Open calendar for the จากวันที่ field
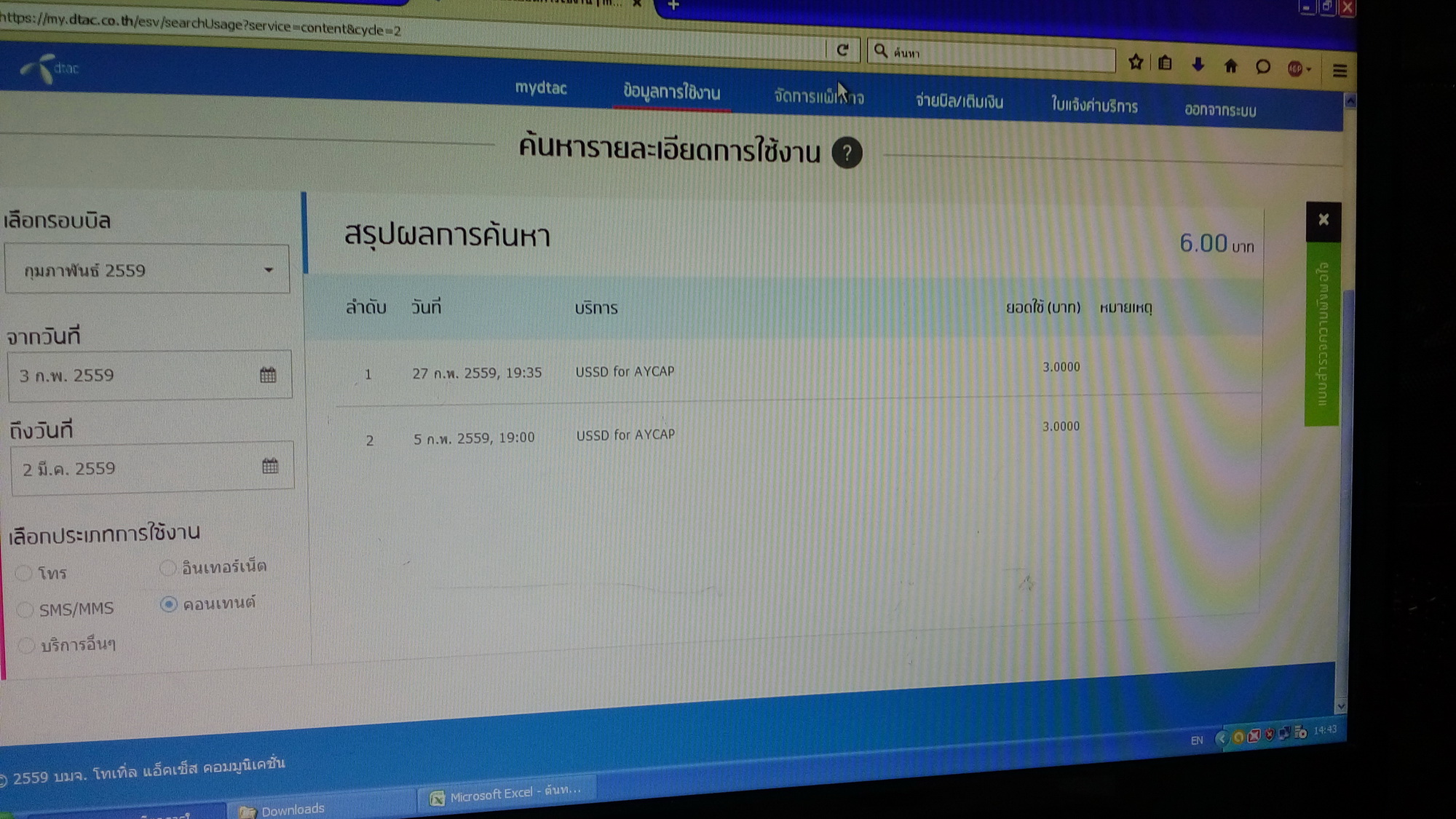Screen dimensions: 1456x819 [x=268, y=375]
